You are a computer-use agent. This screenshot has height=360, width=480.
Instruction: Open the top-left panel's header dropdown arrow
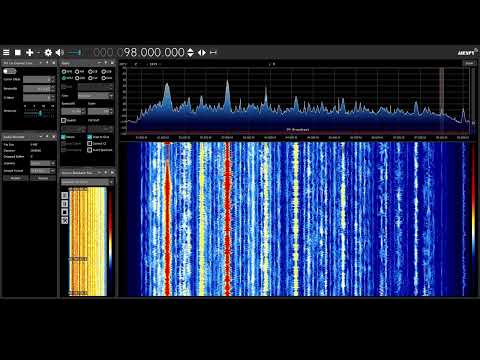41,63
